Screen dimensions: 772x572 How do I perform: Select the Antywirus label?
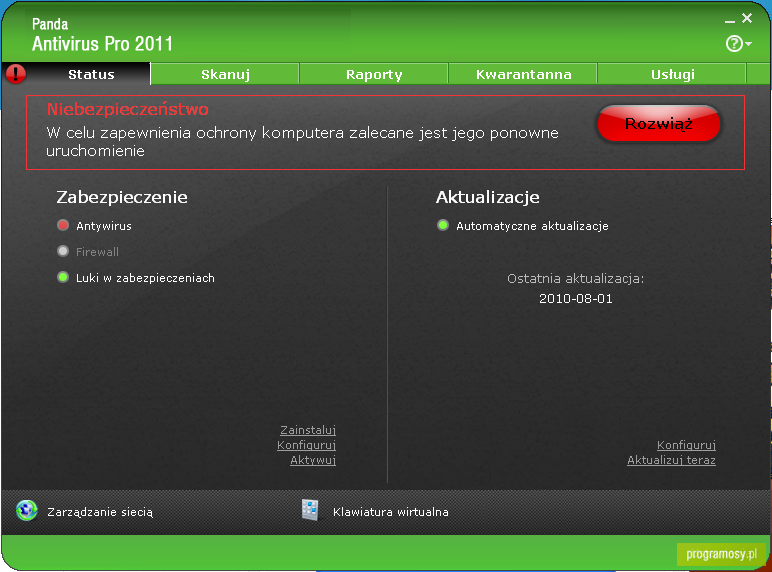pyautogui.click(x=103, y=226)
